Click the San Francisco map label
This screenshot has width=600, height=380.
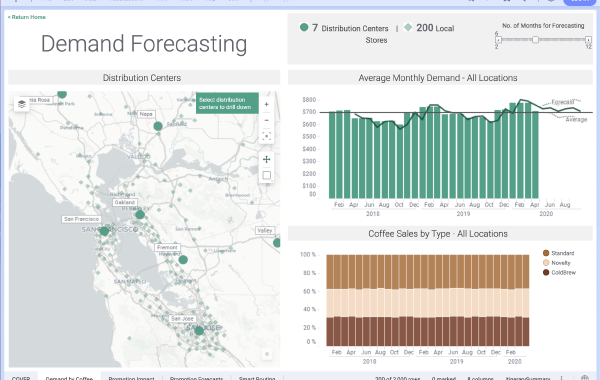point(81,219)
